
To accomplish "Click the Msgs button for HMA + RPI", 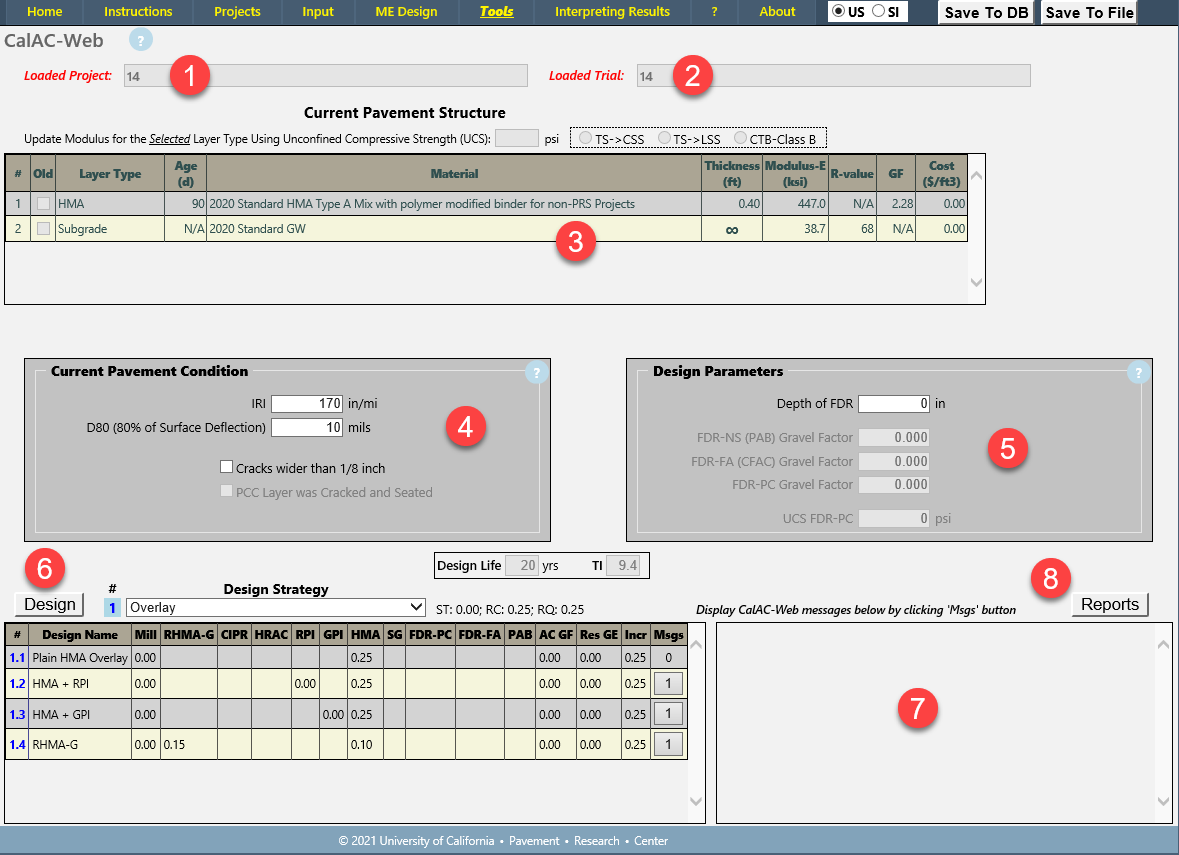I will [x=668, y=685].
